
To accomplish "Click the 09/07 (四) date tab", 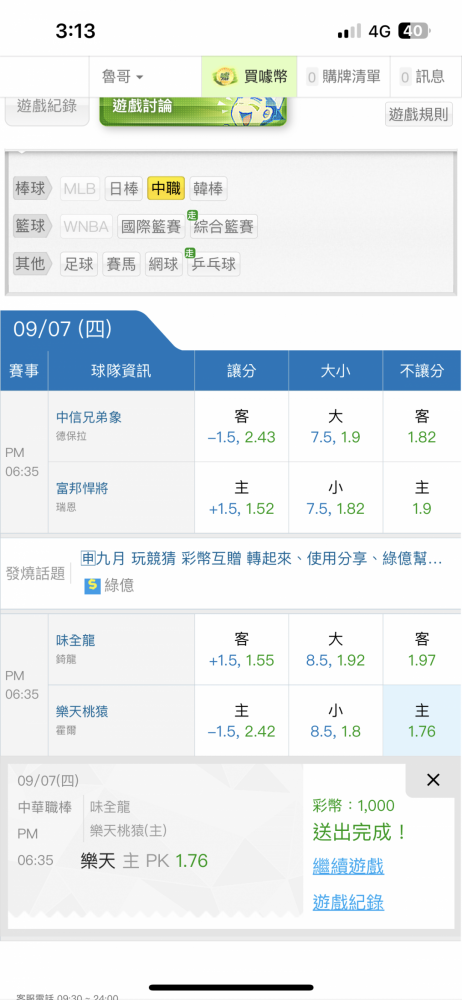I will pos(63,330).
